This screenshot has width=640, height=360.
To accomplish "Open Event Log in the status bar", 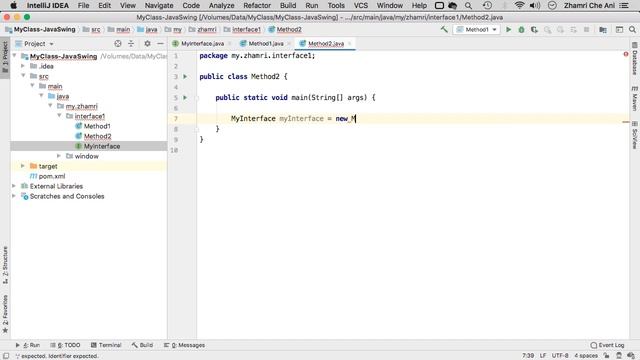I will (607, 345).
